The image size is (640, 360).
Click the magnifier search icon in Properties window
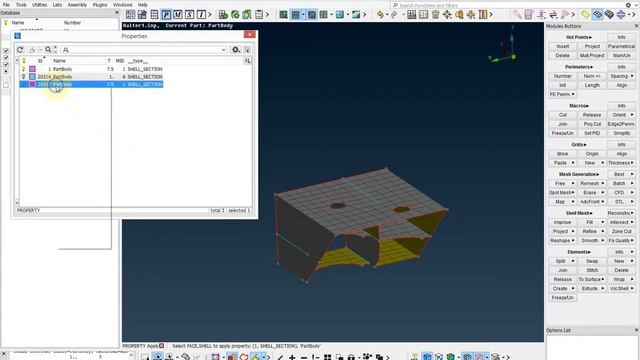48,49
